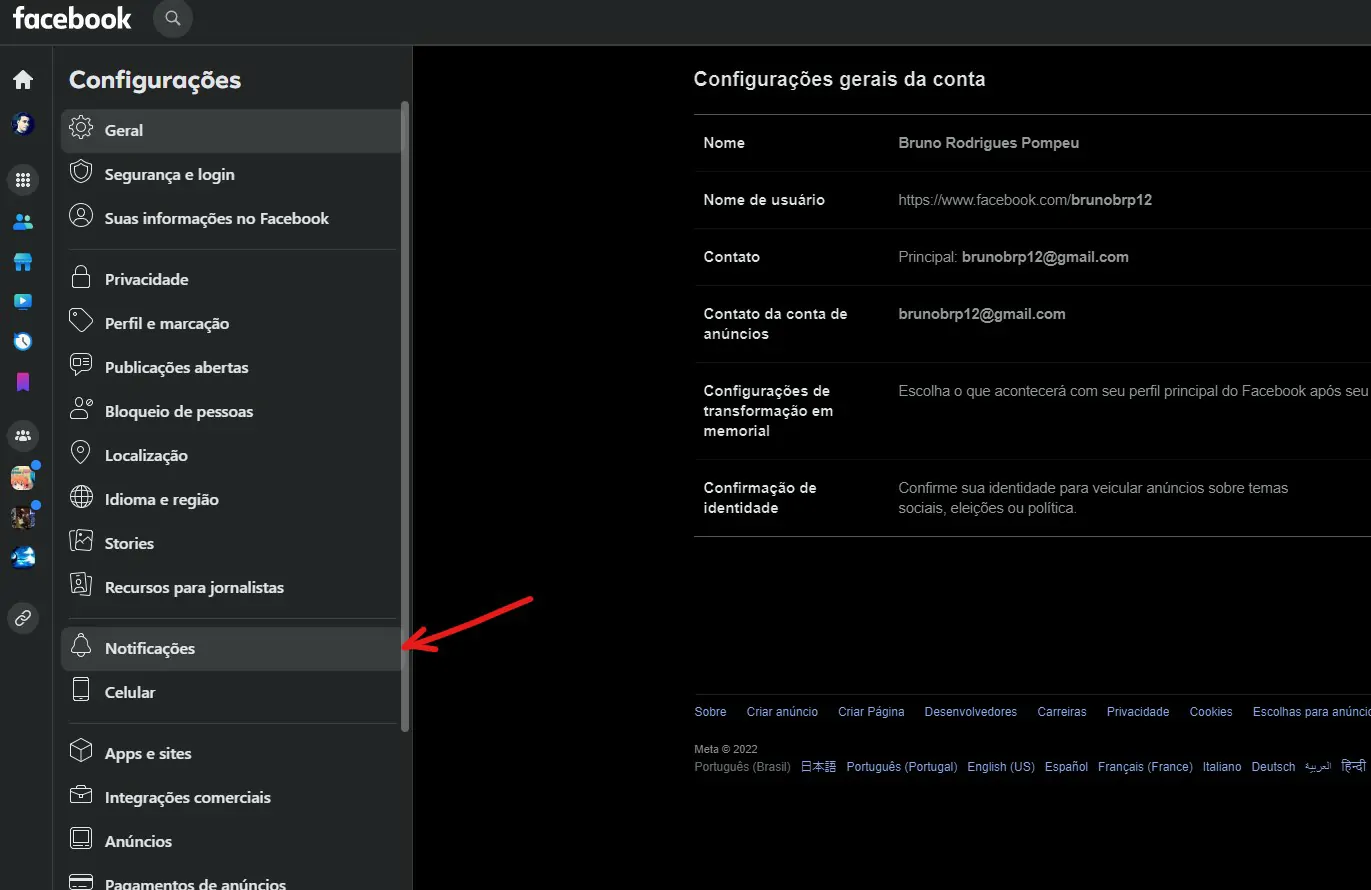The image size is (1371, 890).
Task: Open Groups icon in left rail
Action: tap(22, 436)
